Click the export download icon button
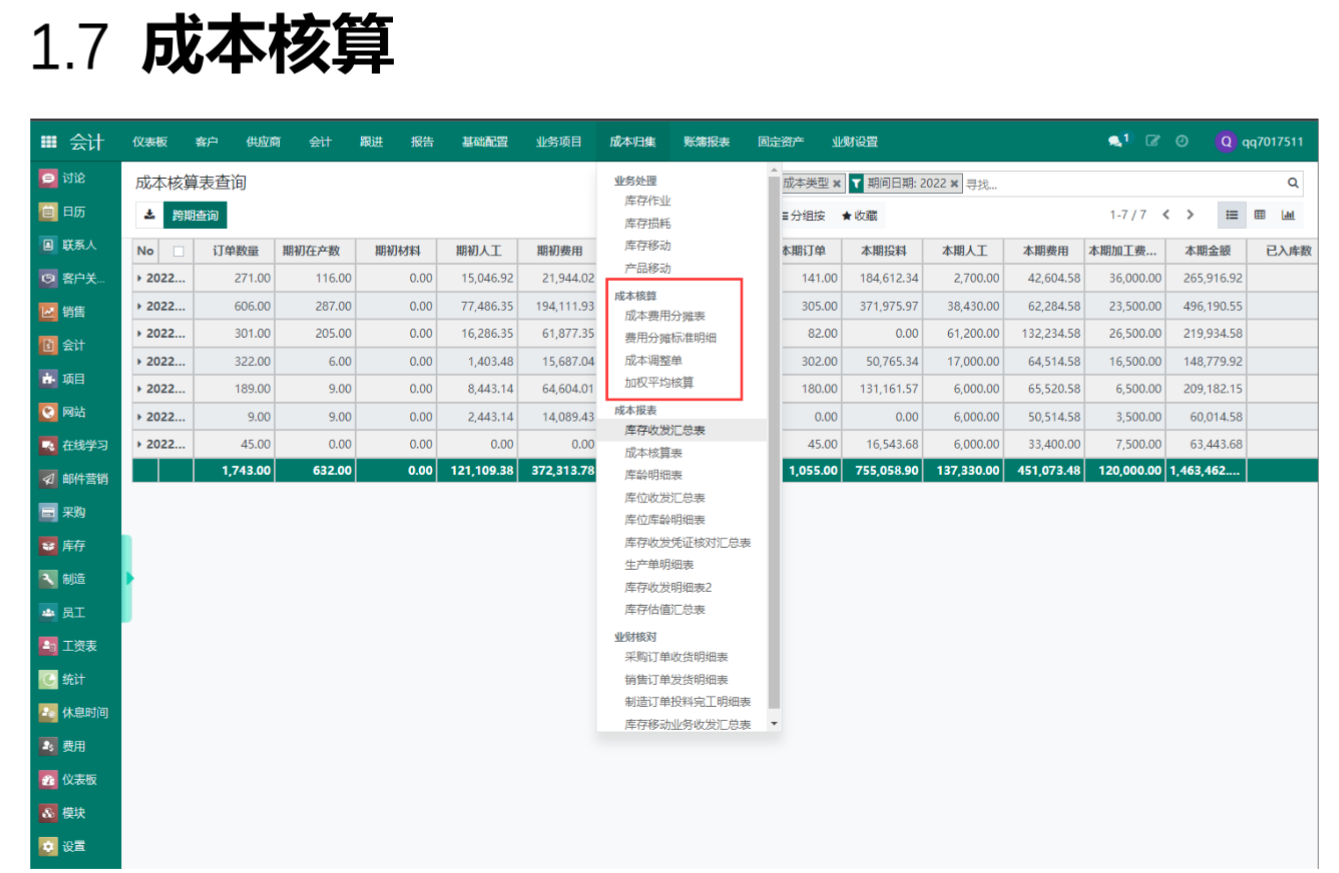The image size is (1339, 873). pyautogui.click(x=149, y=214)
